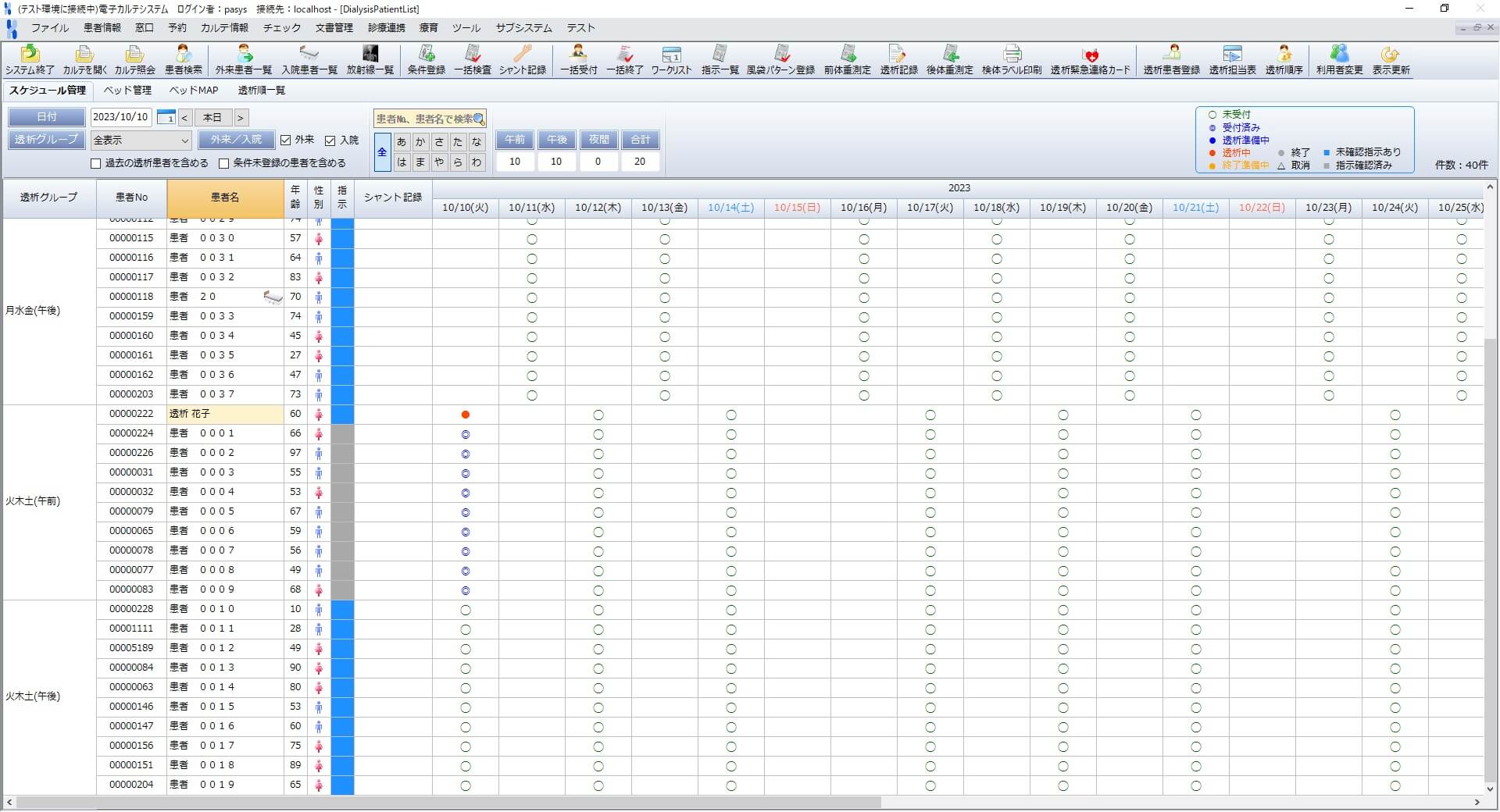
Task: Open the calendar date picker icon
Action: click(x=166, y=117)
